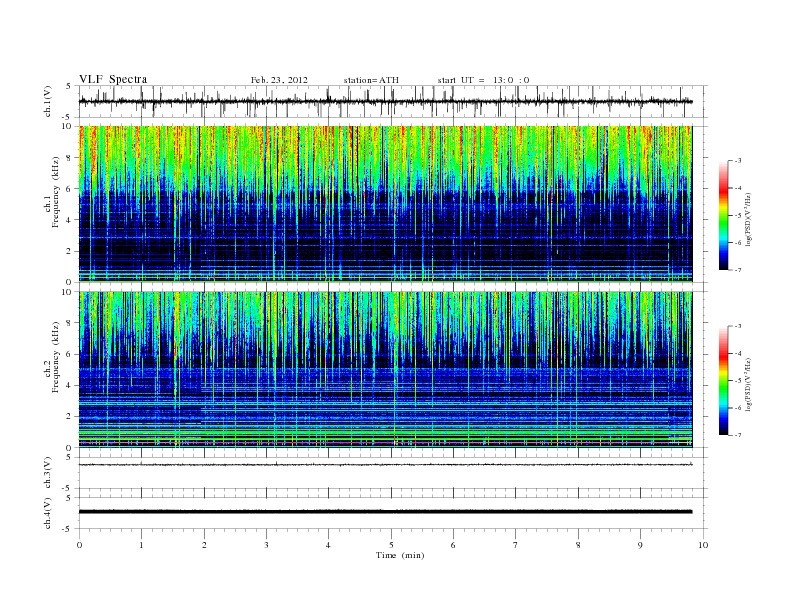
Task: Click the 'ch.4(V)' axis label
Action: pos(48,514)
